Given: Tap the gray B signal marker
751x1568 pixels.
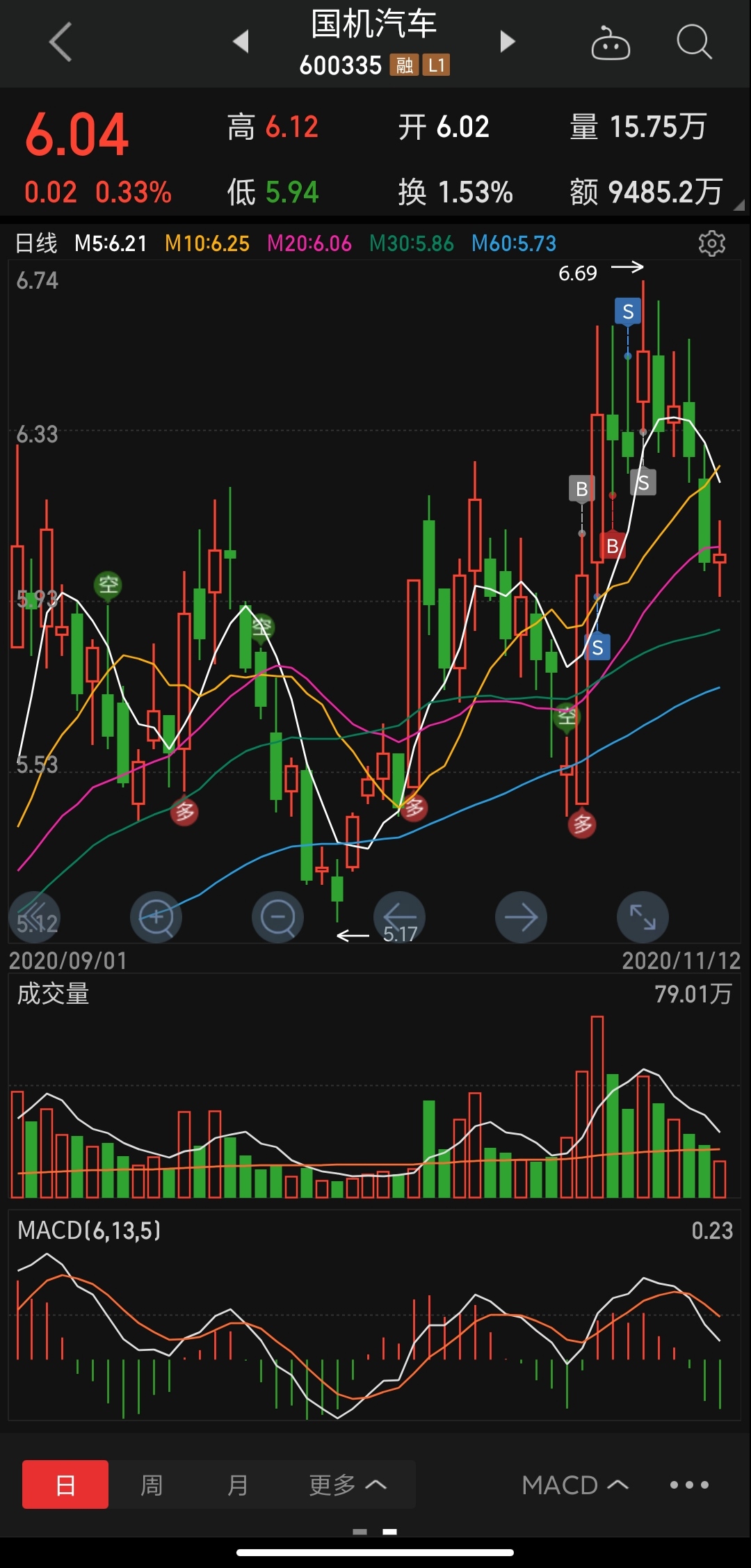Looking at the screenshot, I should (x=582, y=489).
